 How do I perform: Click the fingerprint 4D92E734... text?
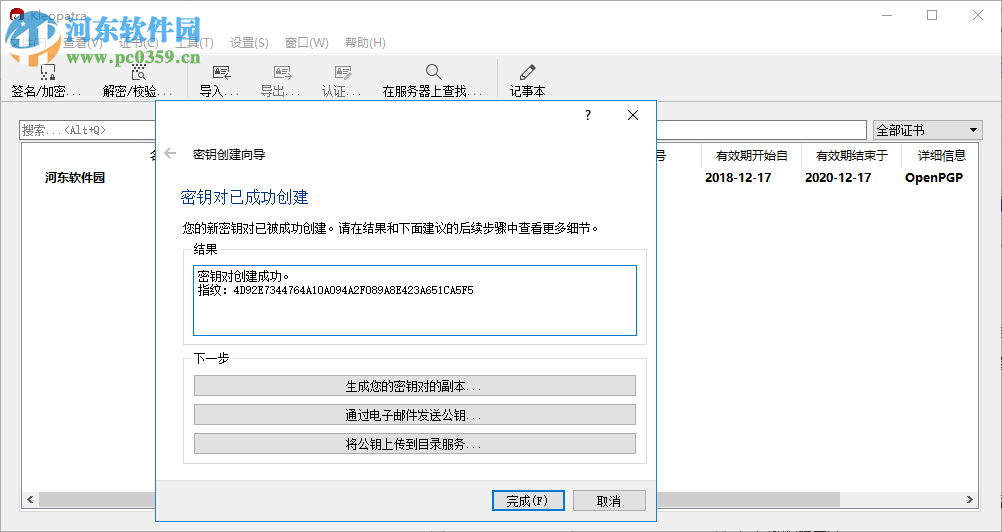353,290
